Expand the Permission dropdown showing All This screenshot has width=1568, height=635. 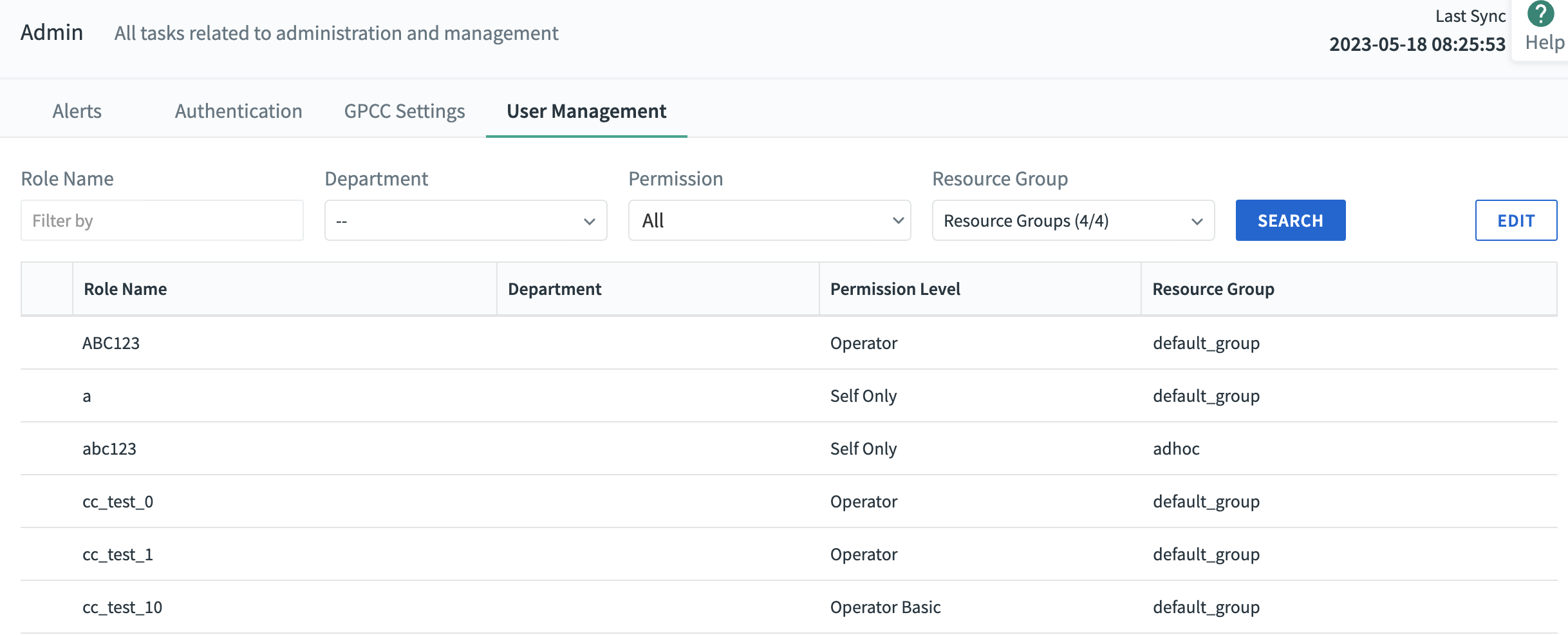tap(769, 220)
